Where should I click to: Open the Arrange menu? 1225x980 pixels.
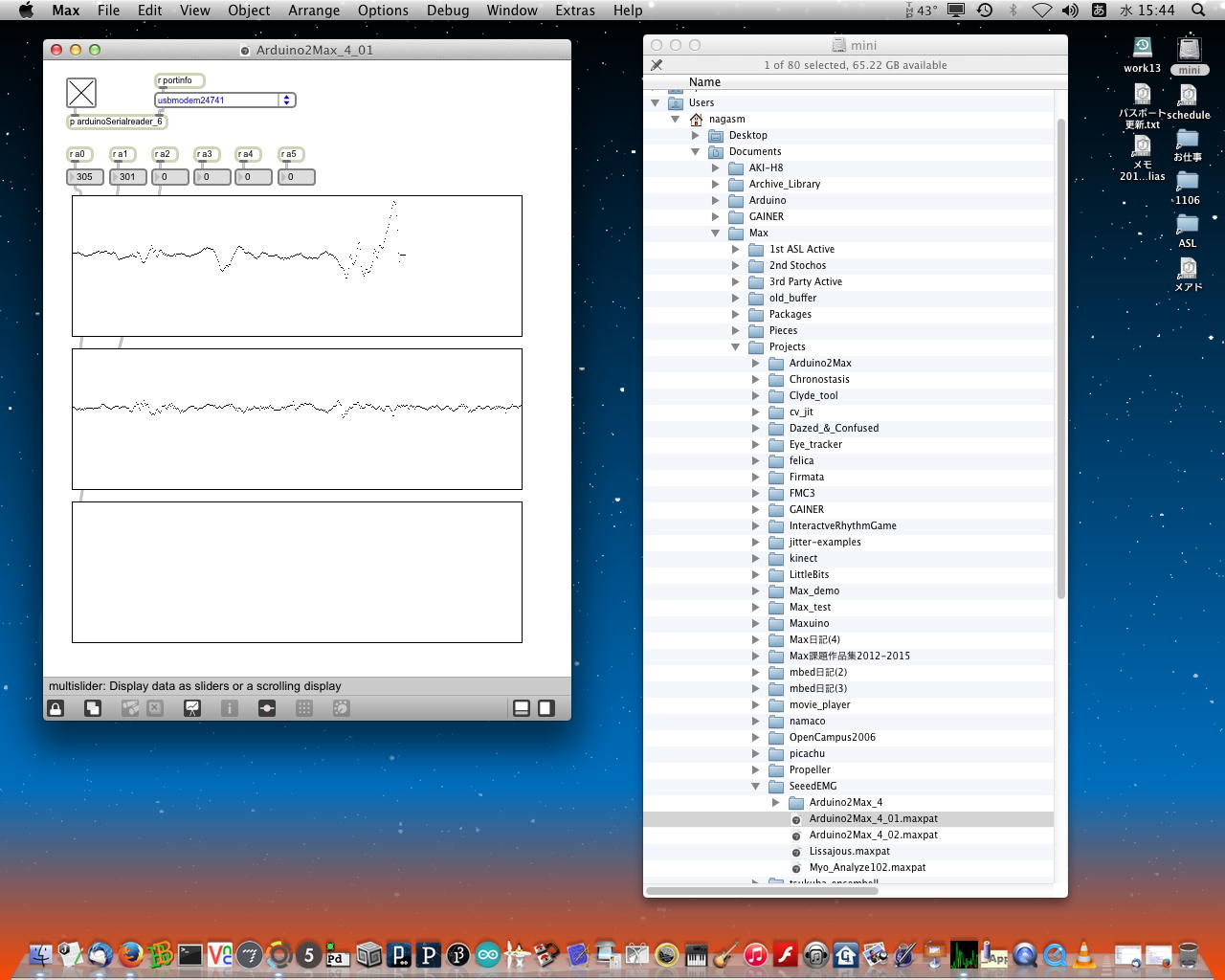click(x=314, y=11)
